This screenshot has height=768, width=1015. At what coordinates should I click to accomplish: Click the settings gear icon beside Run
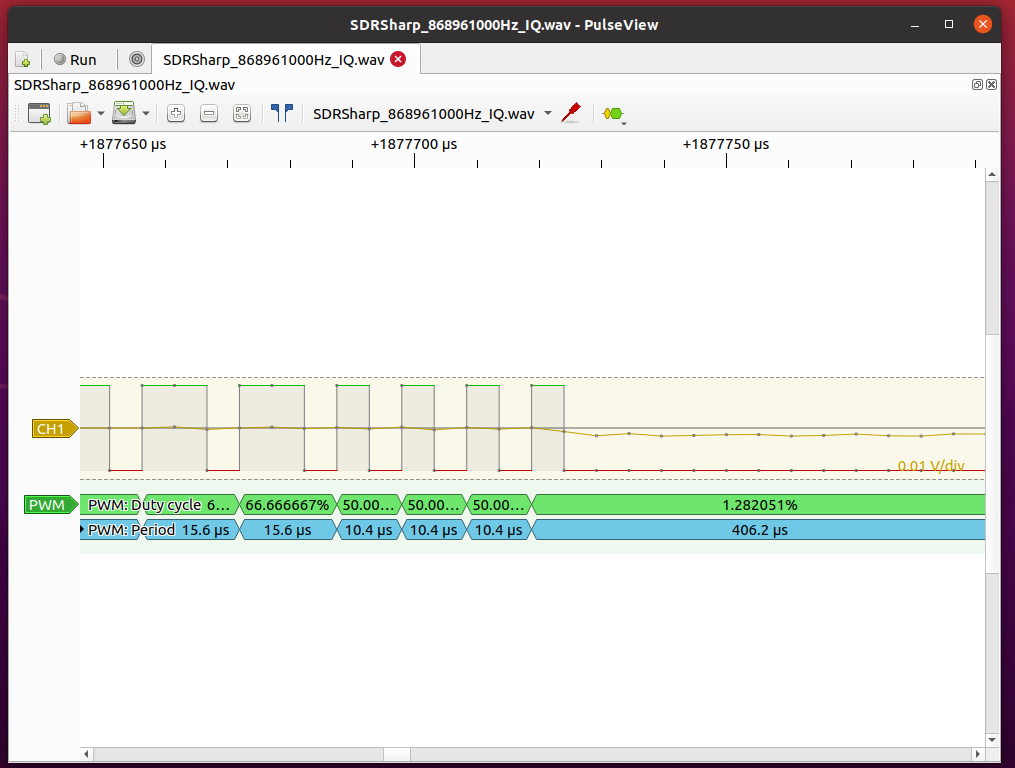pos(137,60)
